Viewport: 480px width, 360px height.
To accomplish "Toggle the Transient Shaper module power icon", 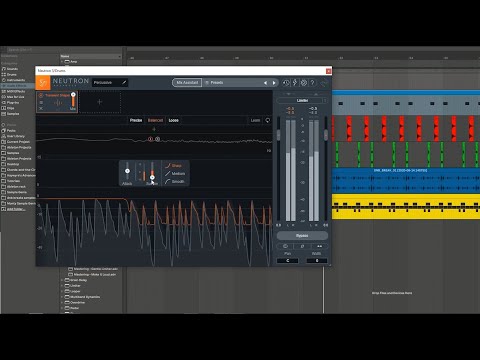I will click(41, 95).
